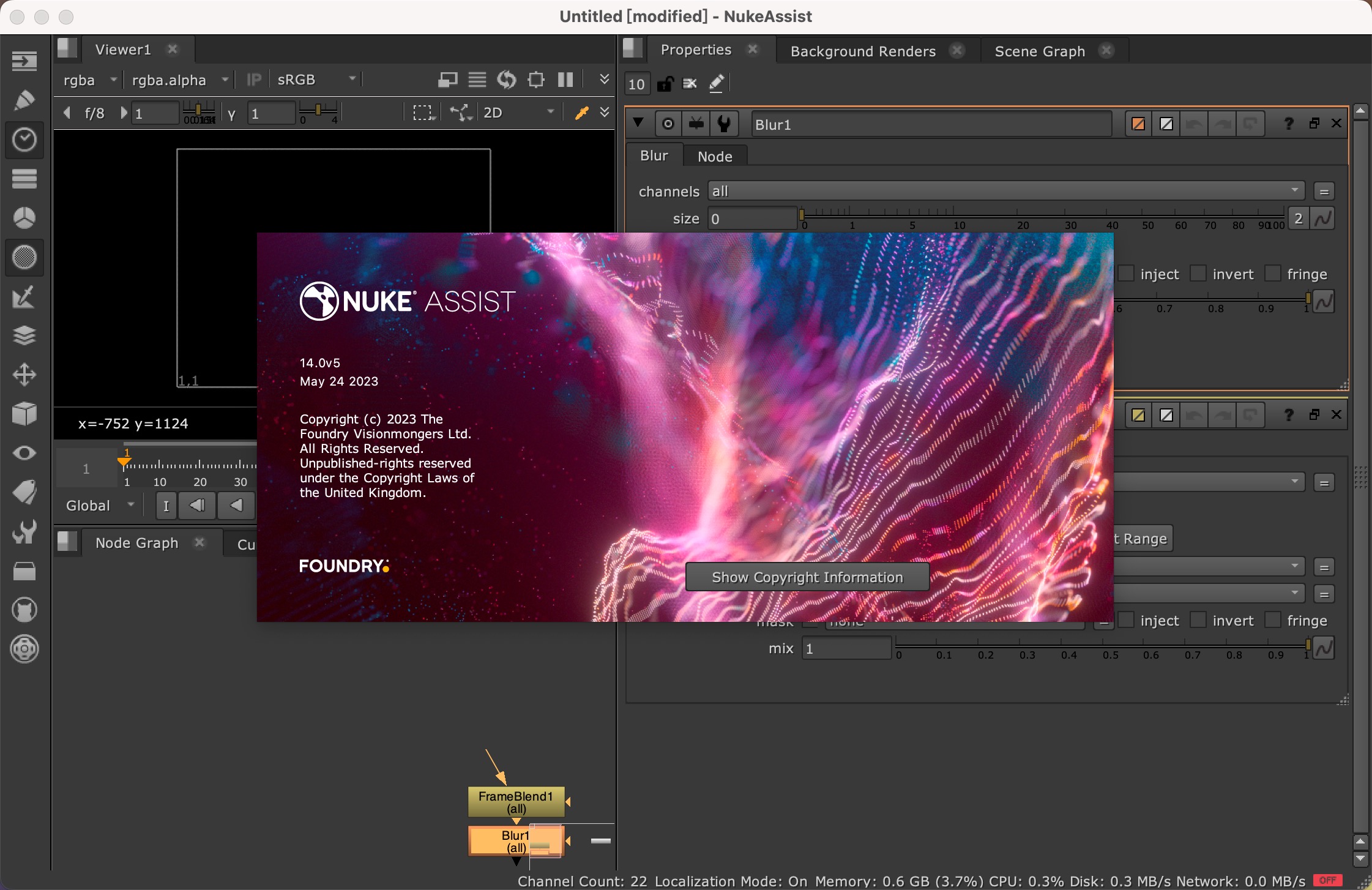Toggle the viewer paint brush icon

point(581,113)
